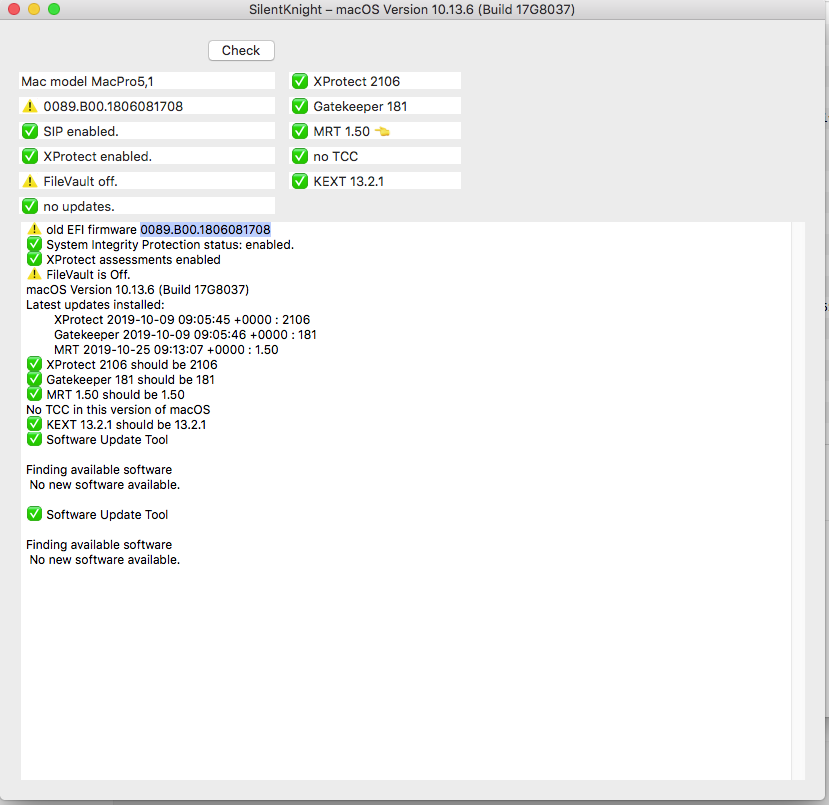Click the Mac model MacPro5,1 field

[147, 81]
